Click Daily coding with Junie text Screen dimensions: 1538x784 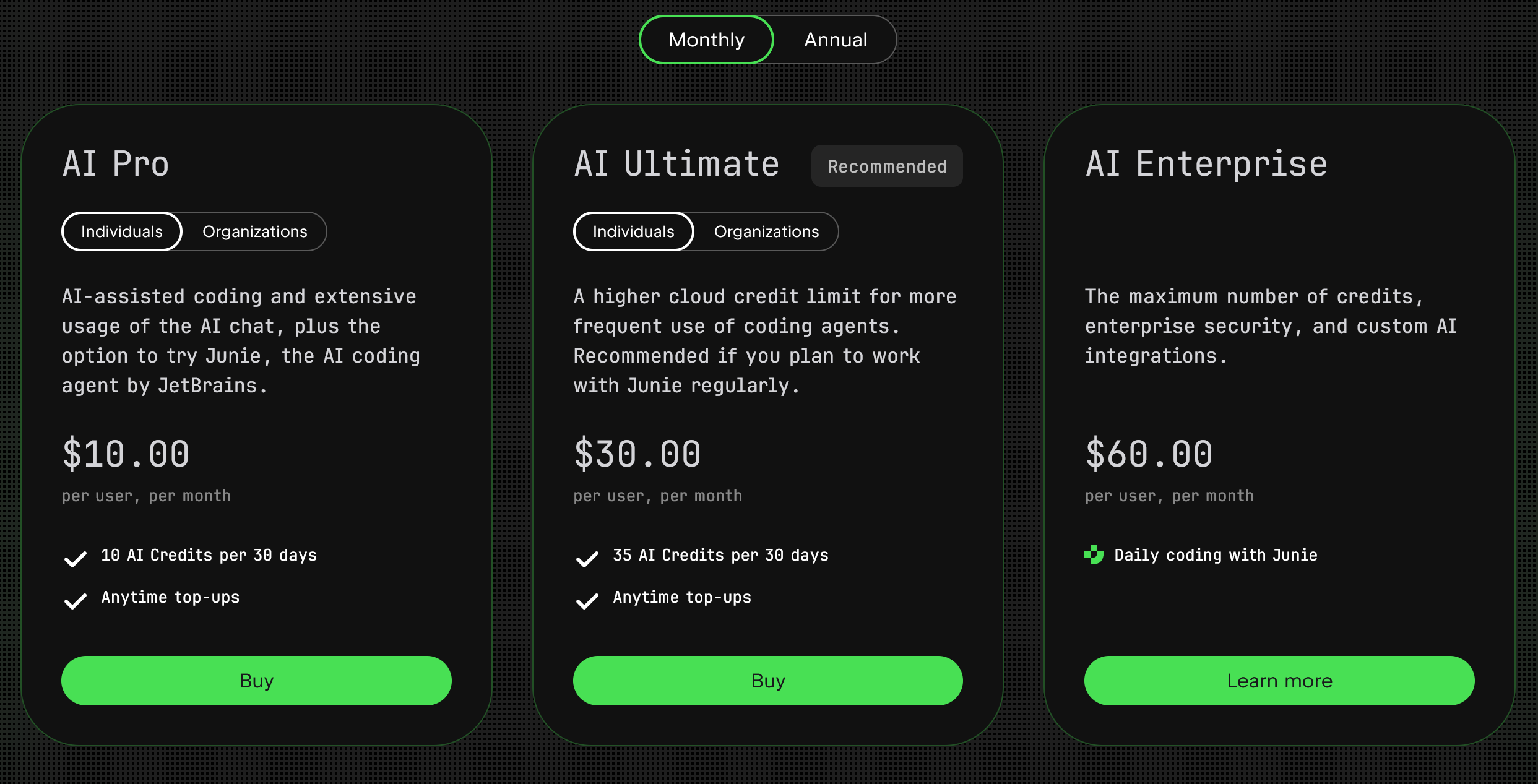pyautogui.click(x=1216, y=555)
